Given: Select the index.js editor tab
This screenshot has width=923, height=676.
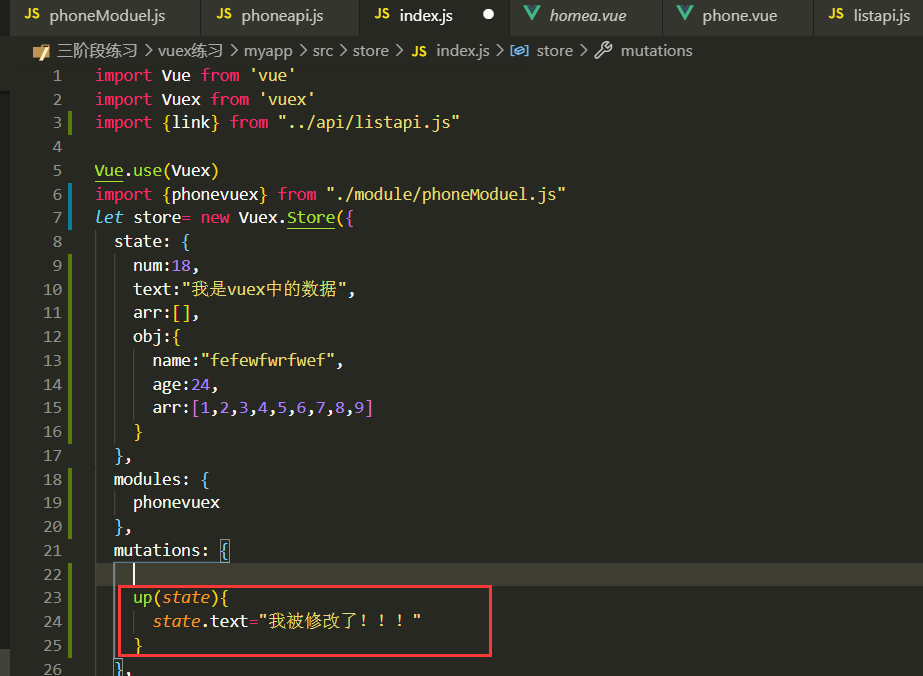Looking at the screenshot, I should click(434, 16).
